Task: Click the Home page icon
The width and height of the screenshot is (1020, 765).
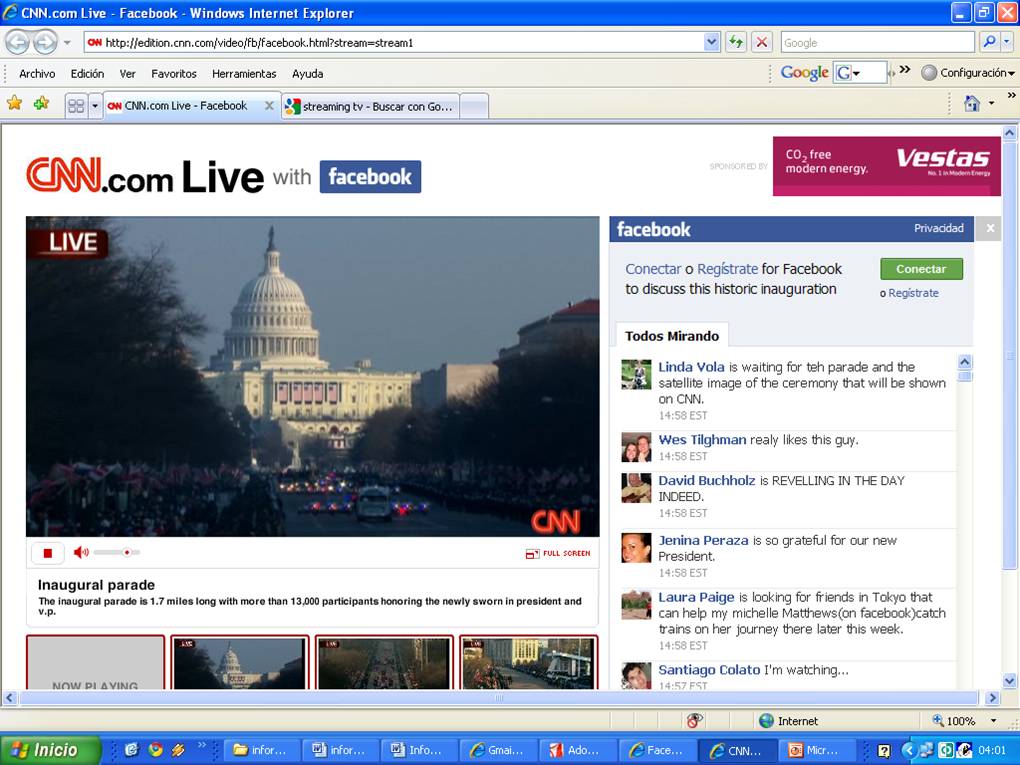Action: (x=972, y=103)
